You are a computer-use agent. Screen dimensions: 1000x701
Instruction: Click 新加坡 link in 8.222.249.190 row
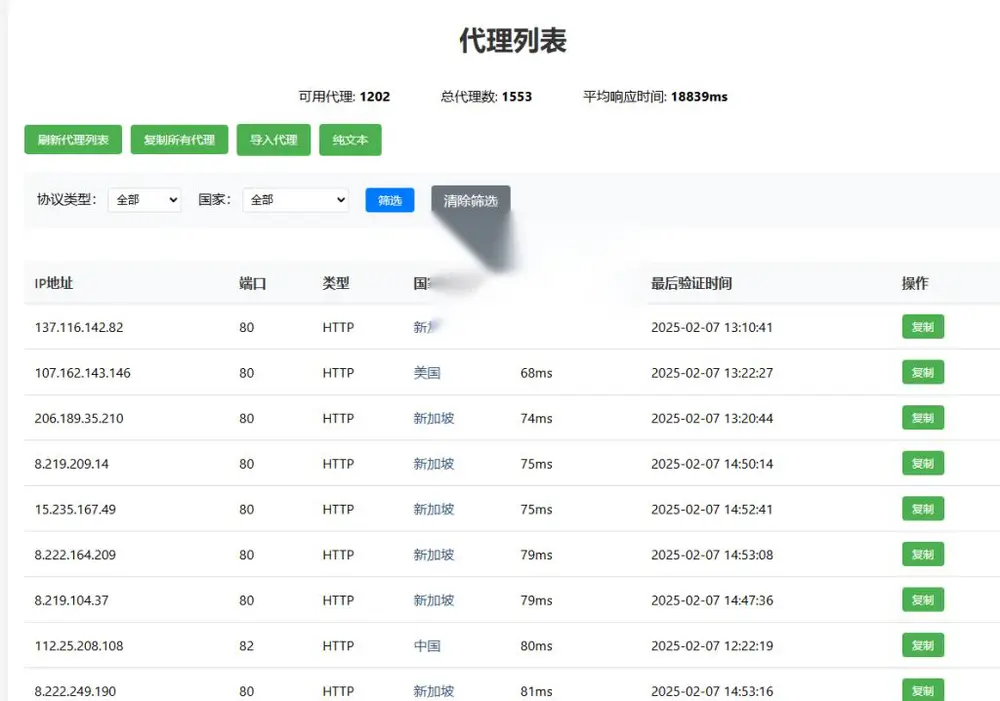(x=434, y=691)
